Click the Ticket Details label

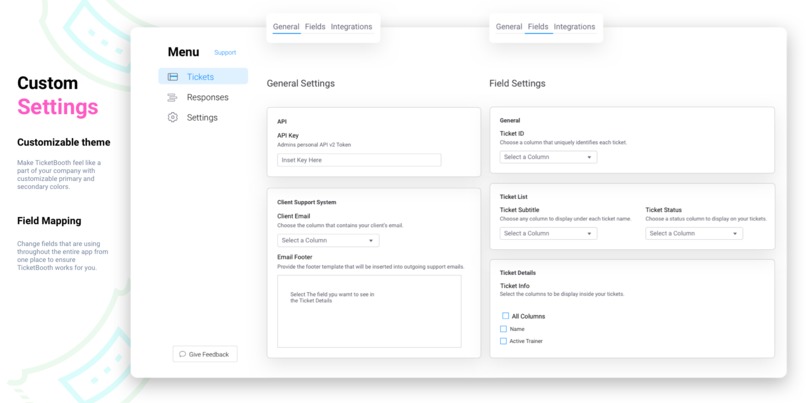[518, 273]
